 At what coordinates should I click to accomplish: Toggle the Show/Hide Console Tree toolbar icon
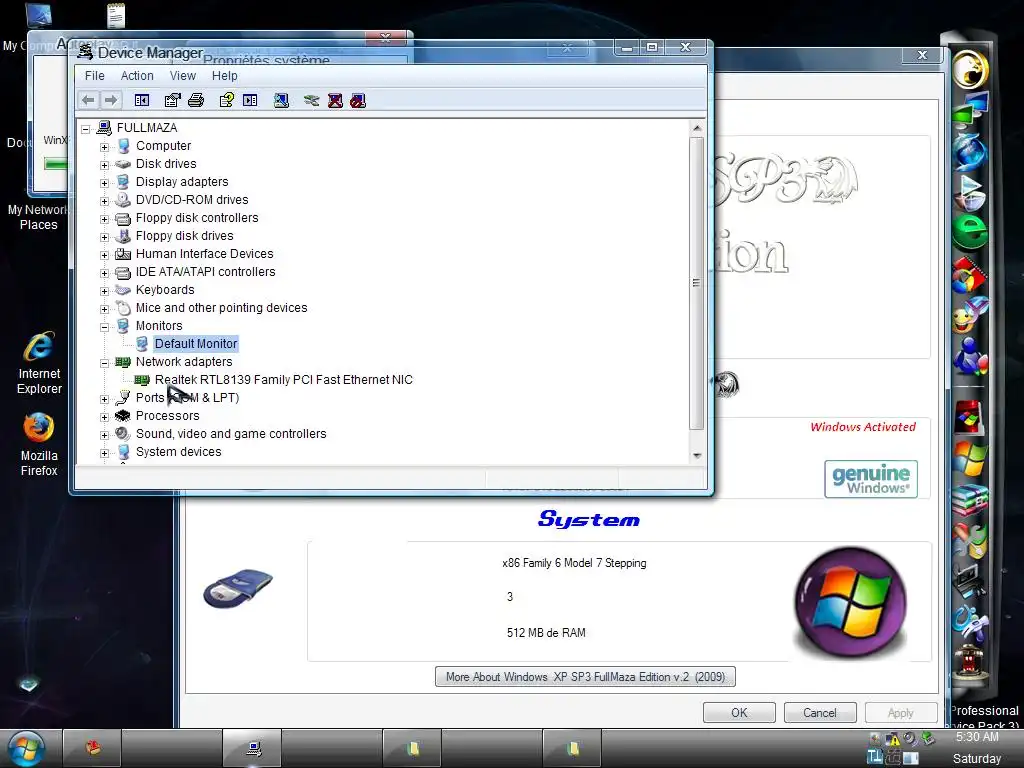coord(141,100)
